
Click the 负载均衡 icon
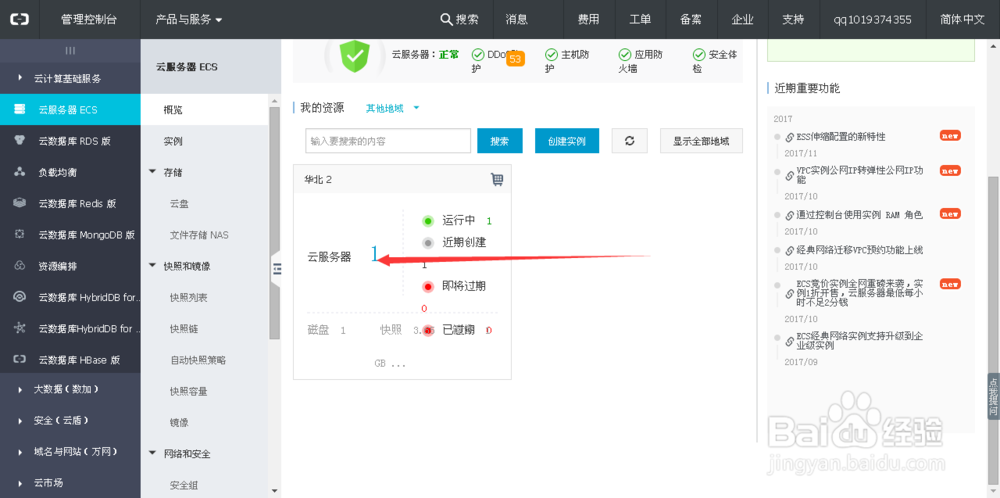pos(19,172)
